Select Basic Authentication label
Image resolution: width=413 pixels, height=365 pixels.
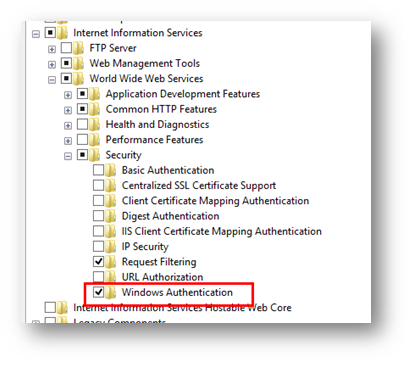[x=168, y=170]
